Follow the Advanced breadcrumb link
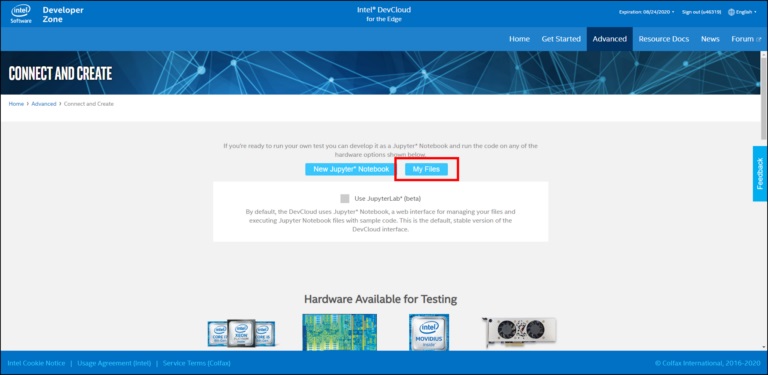 (x=44, y=104)
